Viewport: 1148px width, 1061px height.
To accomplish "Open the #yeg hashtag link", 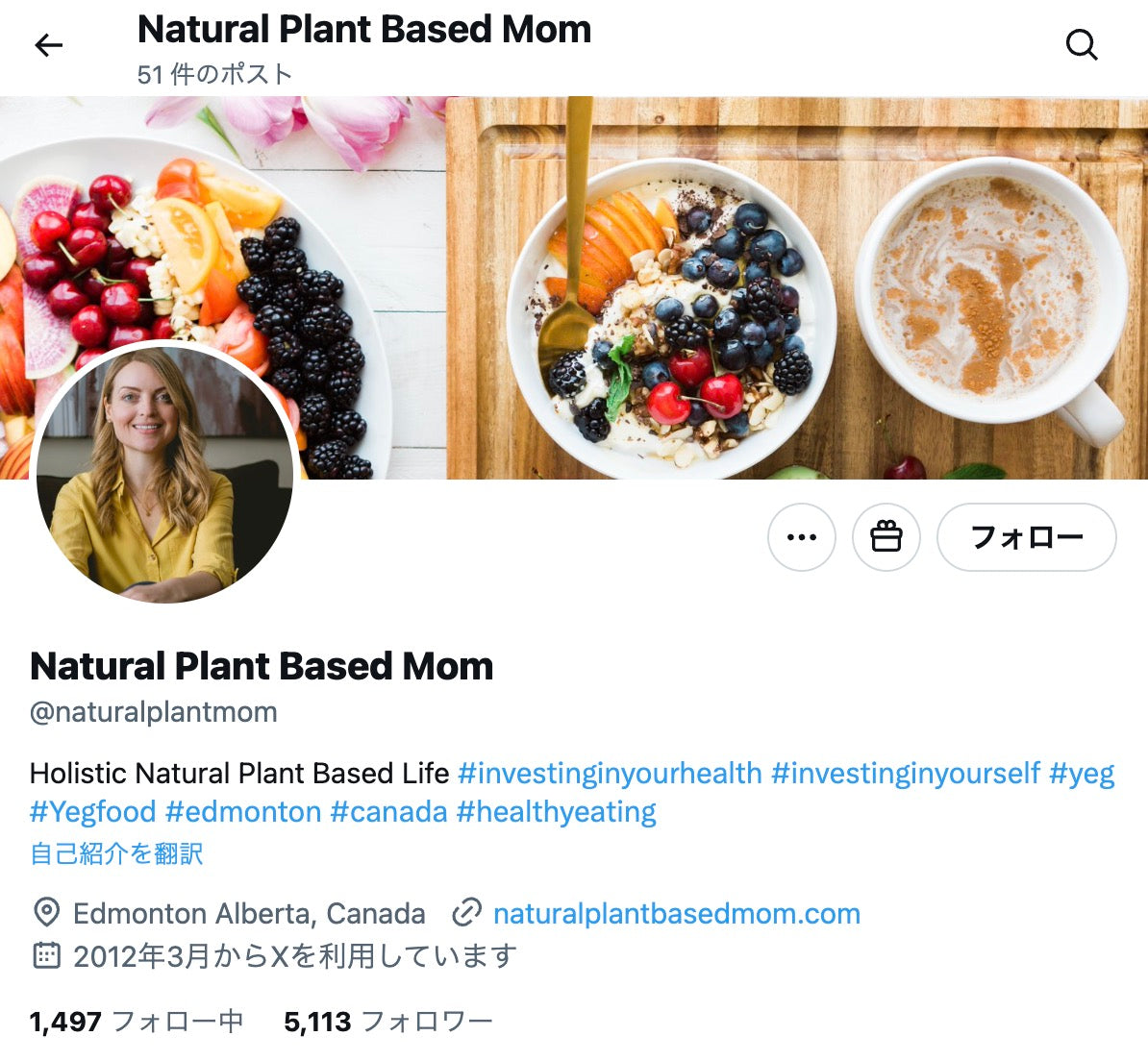I will [1082, 775].
